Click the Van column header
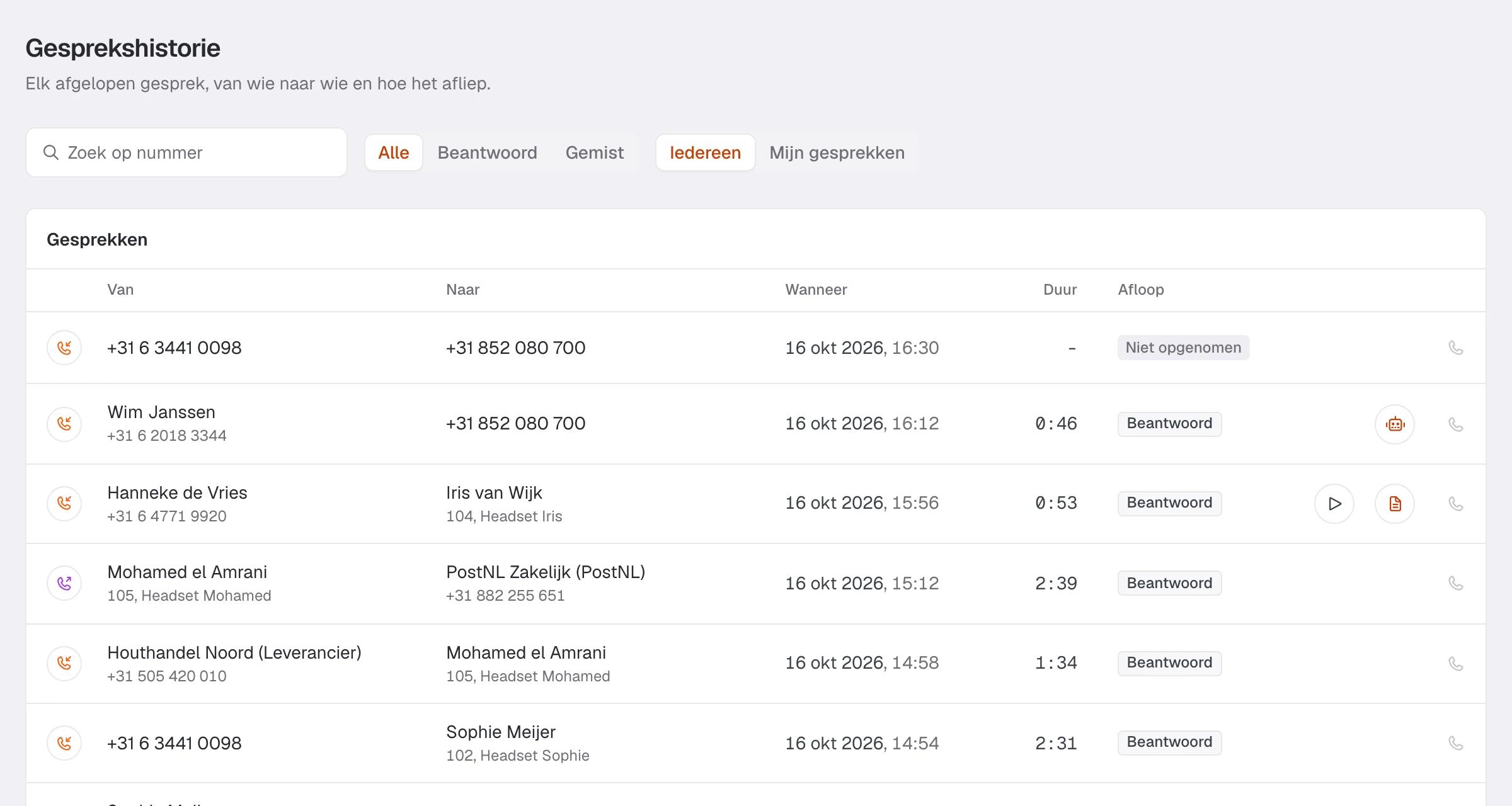The width and height of the screenshot is (1512, 806). click(x=120, y=290)
